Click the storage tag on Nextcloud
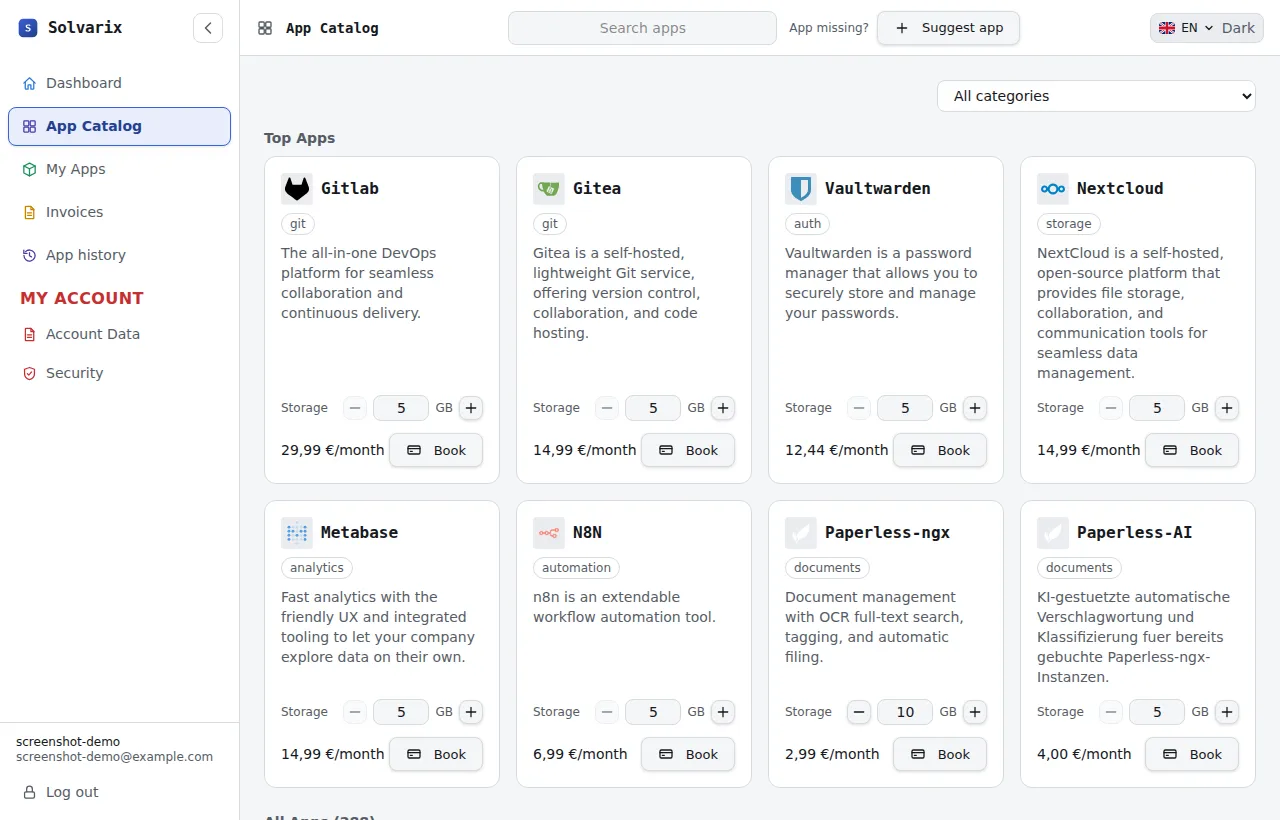 click(1069, 224)
